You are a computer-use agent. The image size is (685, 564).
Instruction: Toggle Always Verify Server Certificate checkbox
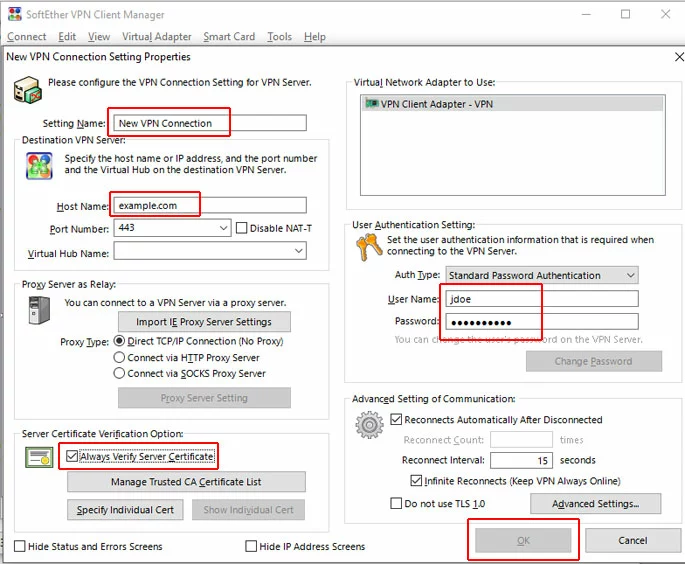[72, 457]
